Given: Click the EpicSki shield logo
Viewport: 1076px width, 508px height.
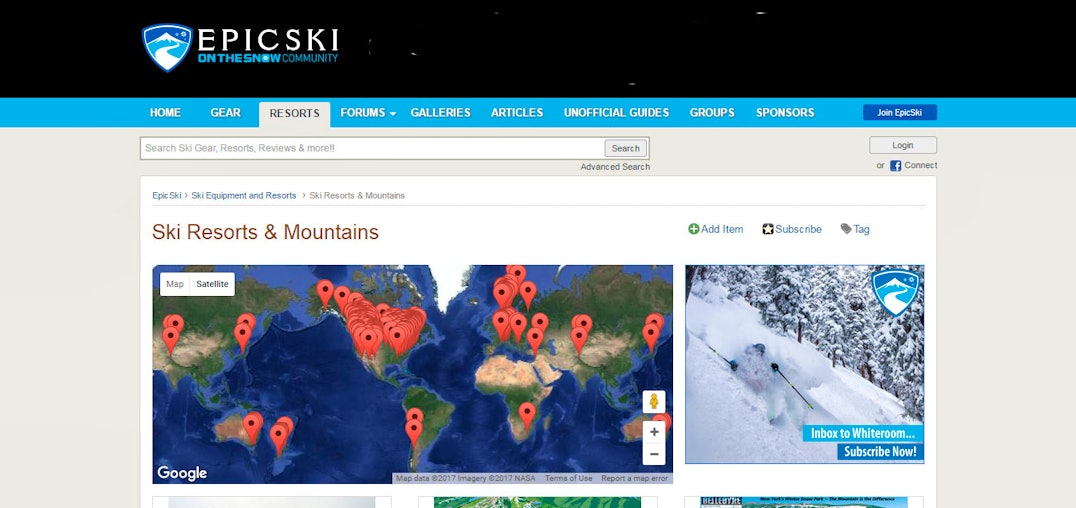Looking at the screenshot, I should click(x=167, y=47).
